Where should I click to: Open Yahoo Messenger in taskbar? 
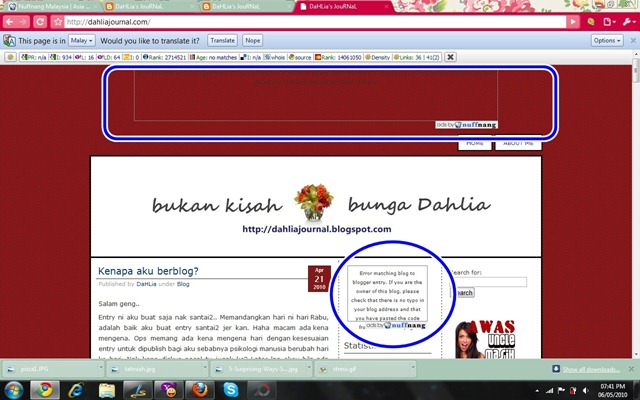pyautogui.click(x=168, y=390)
